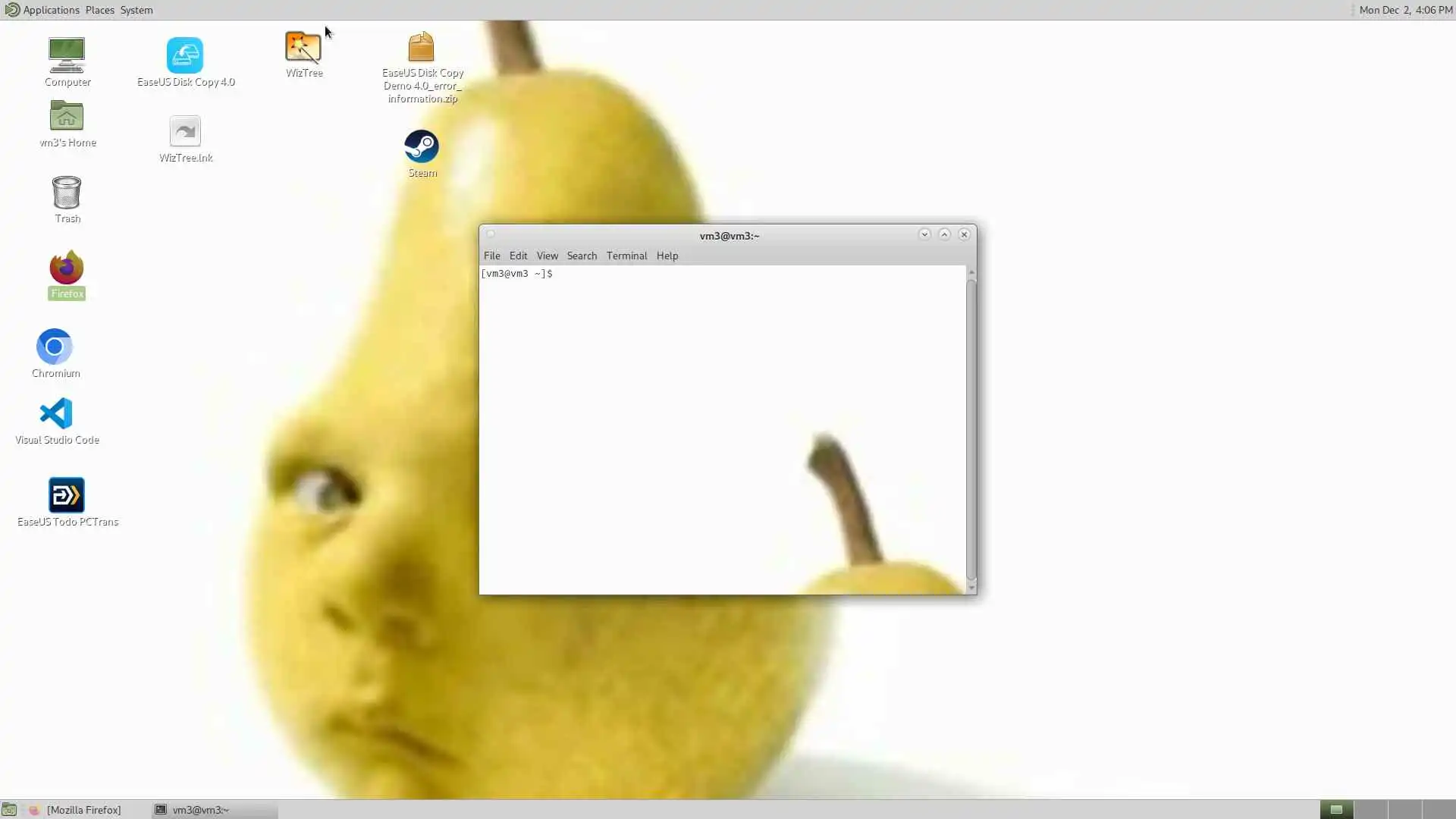This screenshot has height=819, width=1456.
Task: Click the terminal vertical scrollbar
Action: (x=971, y=428)
